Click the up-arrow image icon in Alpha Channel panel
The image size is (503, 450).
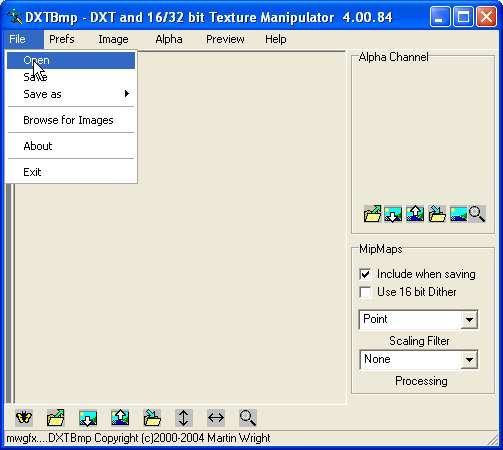pyautogui.click(x=415, y=214)
